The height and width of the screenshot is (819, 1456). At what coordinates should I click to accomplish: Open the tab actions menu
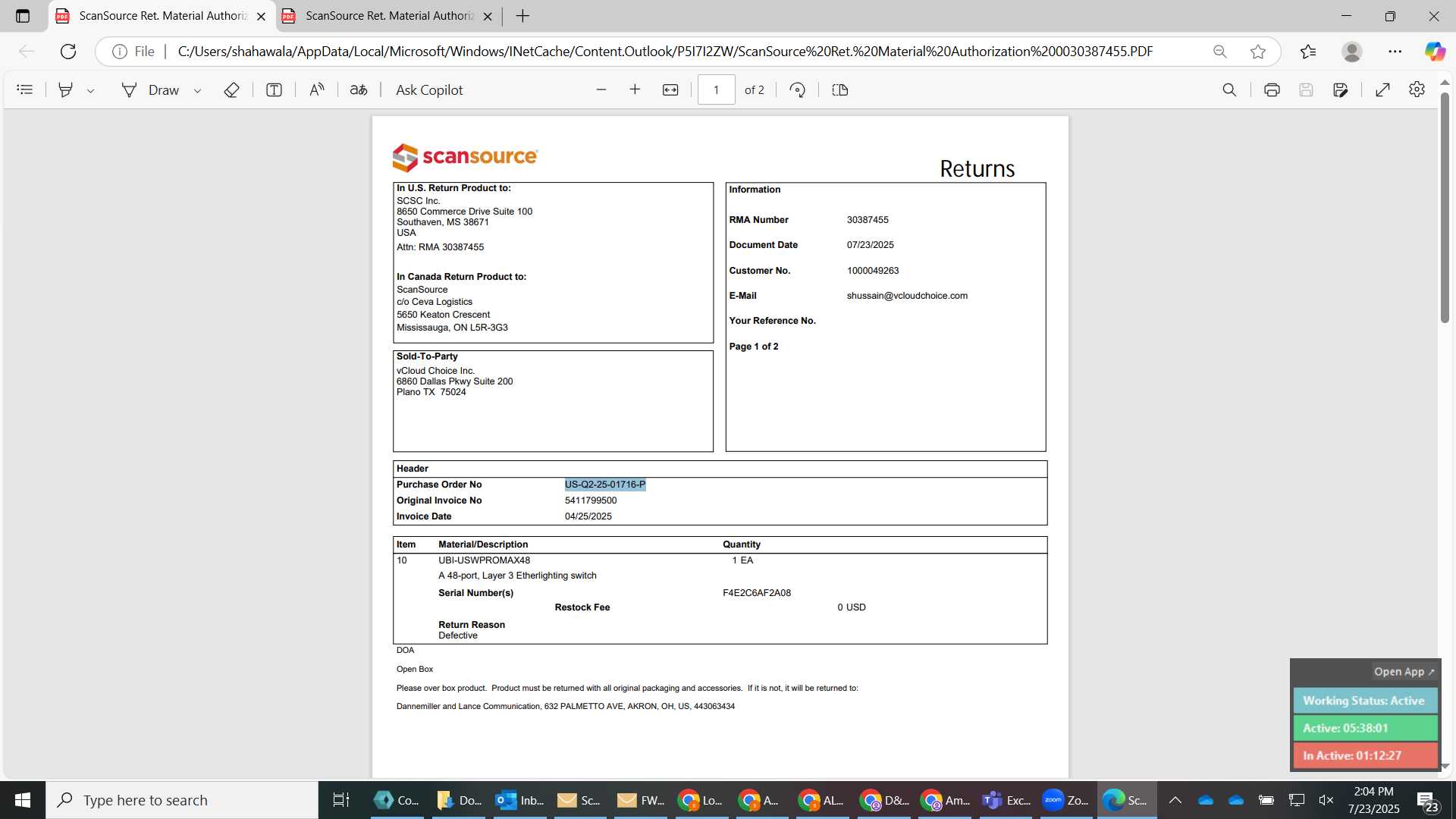(x=23, y=16)
